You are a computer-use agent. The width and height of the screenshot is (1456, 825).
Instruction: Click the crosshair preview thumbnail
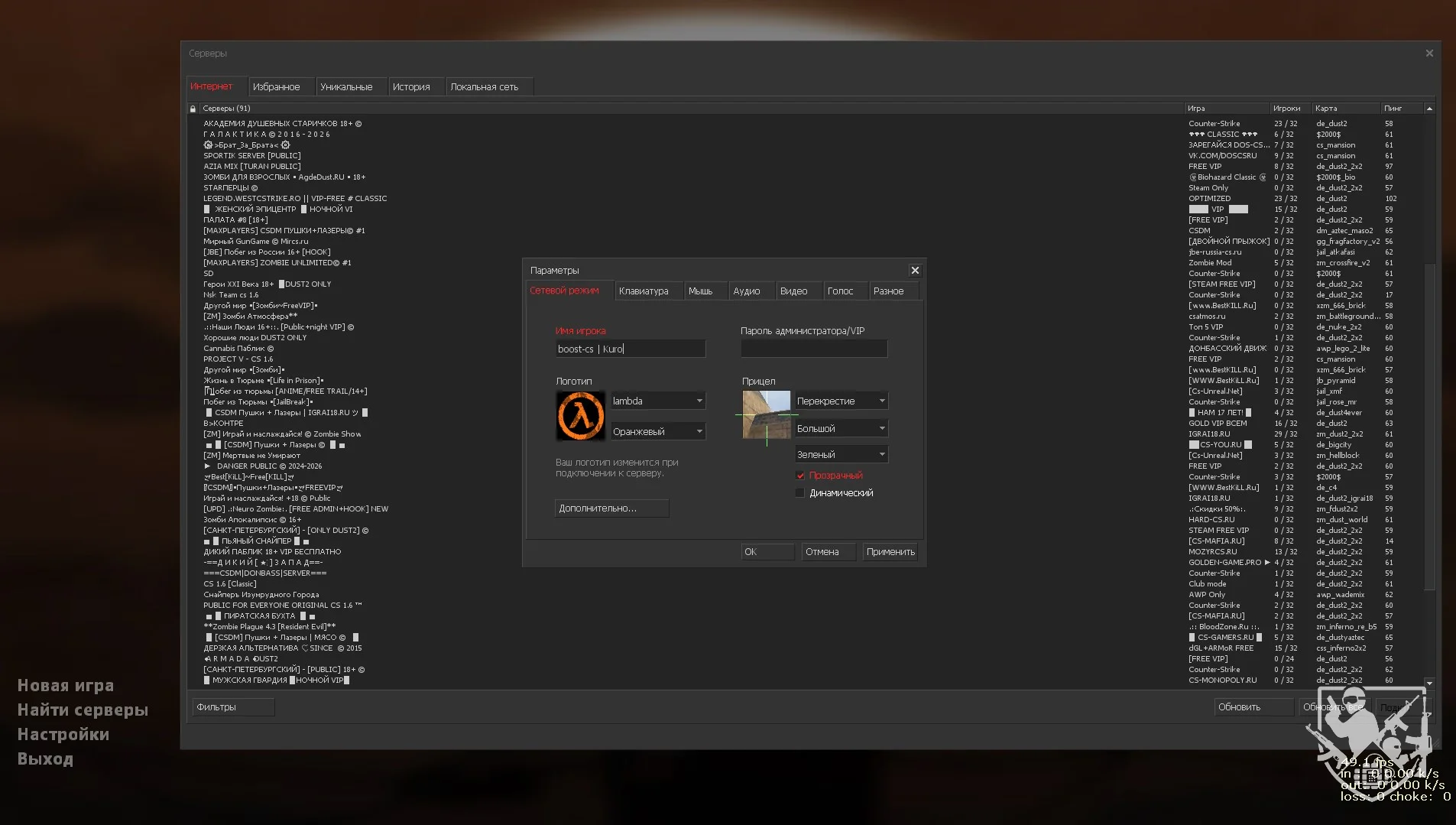tap(766, 415)
